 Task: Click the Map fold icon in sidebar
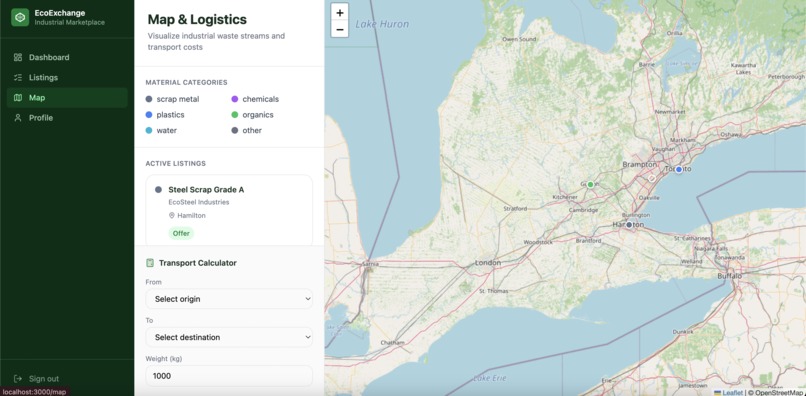click(18, 98)
